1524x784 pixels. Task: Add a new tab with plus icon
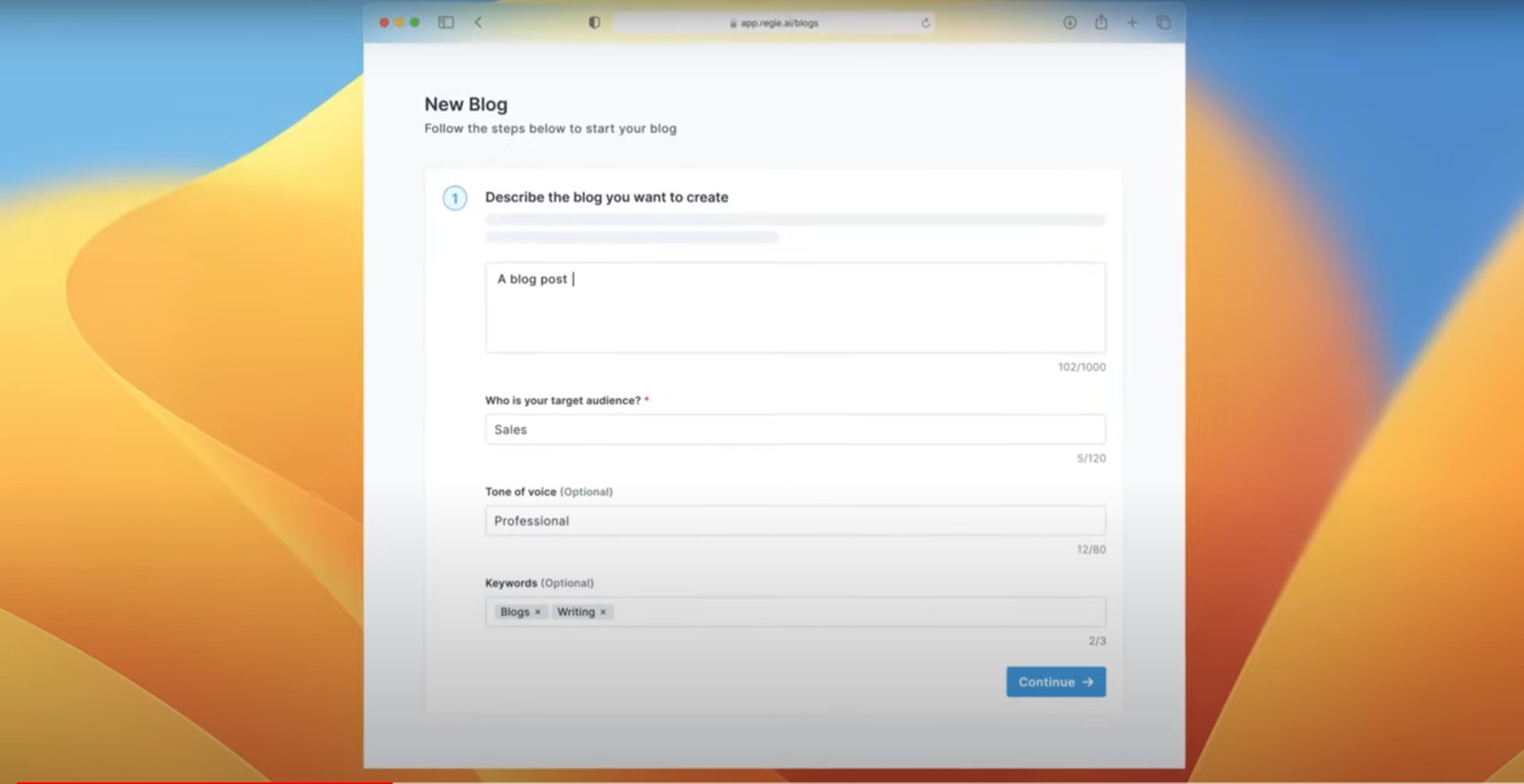pos(1132,23)
